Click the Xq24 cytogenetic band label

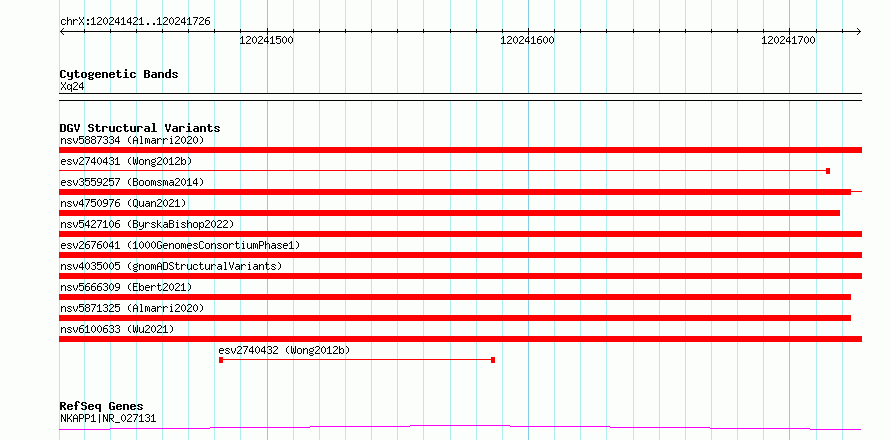pos(72,86)
